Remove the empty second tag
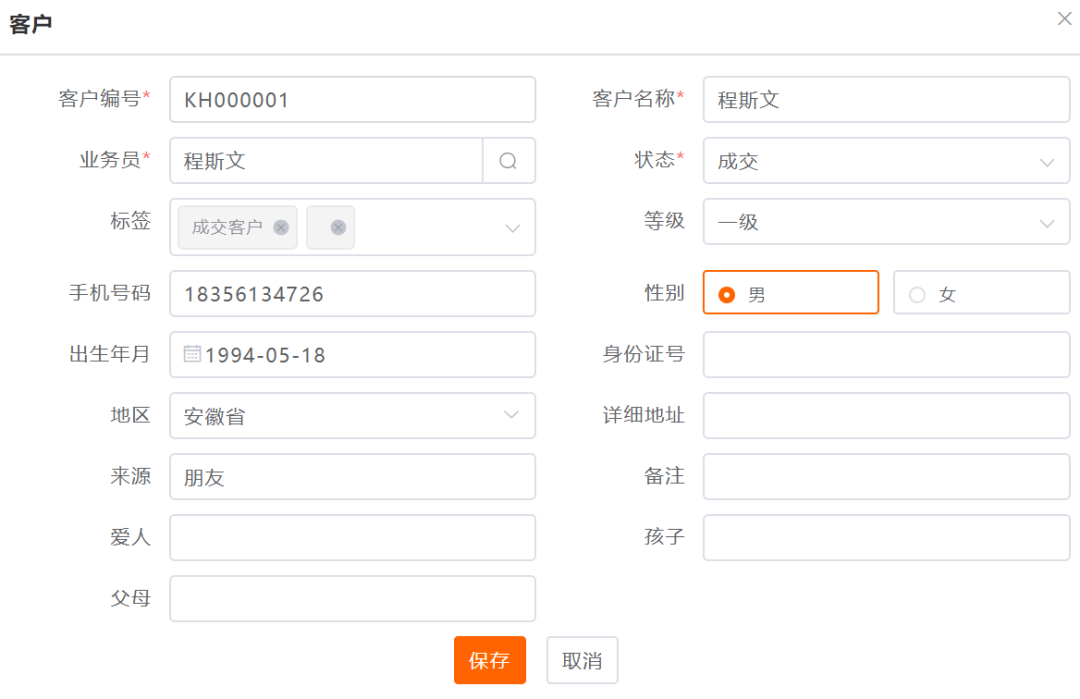This screenshot has width=1080, height=699. click(x=338, y=227)
